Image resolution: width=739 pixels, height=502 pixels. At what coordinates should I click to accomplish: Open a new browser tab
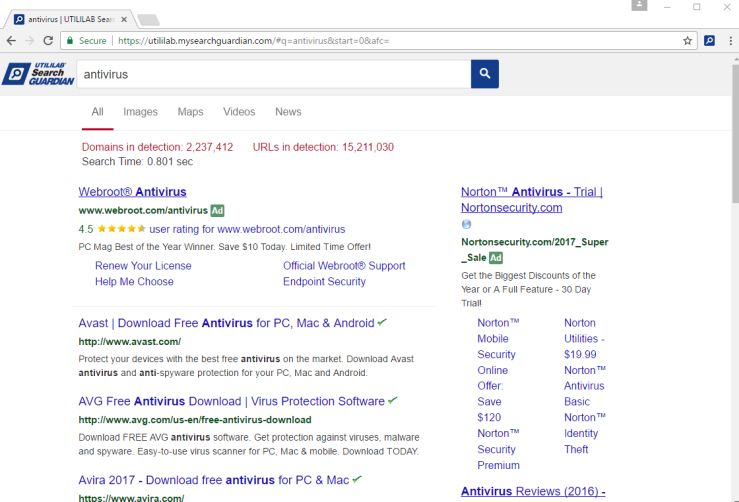point(148,19)
